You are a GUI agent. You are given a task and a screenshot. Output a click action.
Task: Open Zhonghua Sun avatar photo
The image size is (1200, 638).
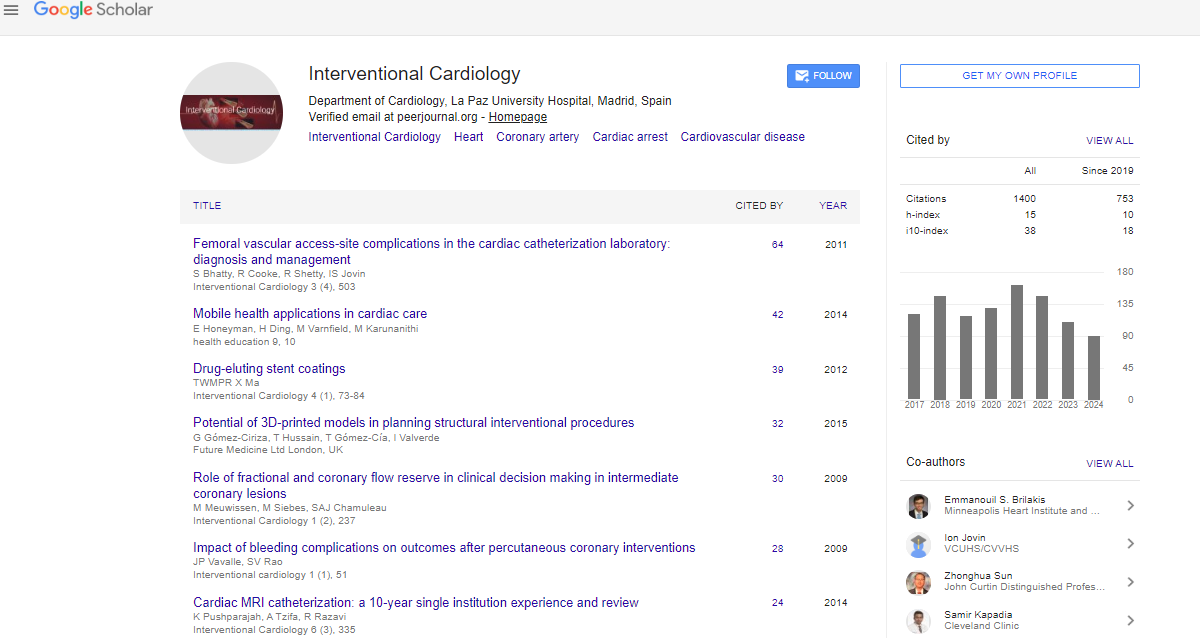[x=918, y=583]
